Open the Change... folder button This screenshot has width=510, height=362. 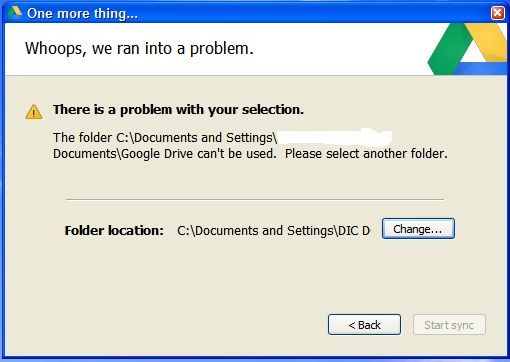click(x=418, y=229)
